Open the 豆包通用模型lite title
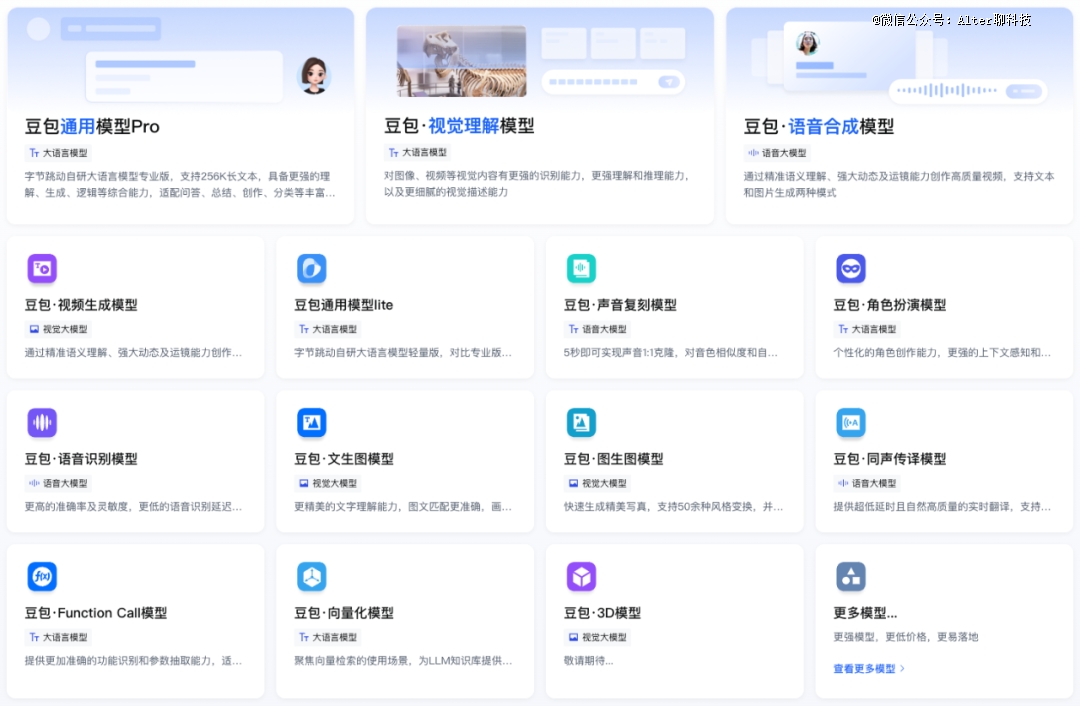Screen dimensions: 1080x706 click(344, 304)
